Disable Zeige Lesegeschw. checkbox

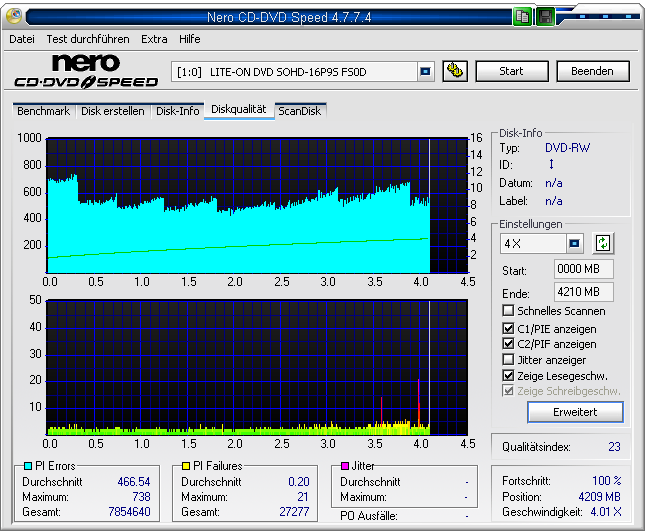tap(509, 375)
